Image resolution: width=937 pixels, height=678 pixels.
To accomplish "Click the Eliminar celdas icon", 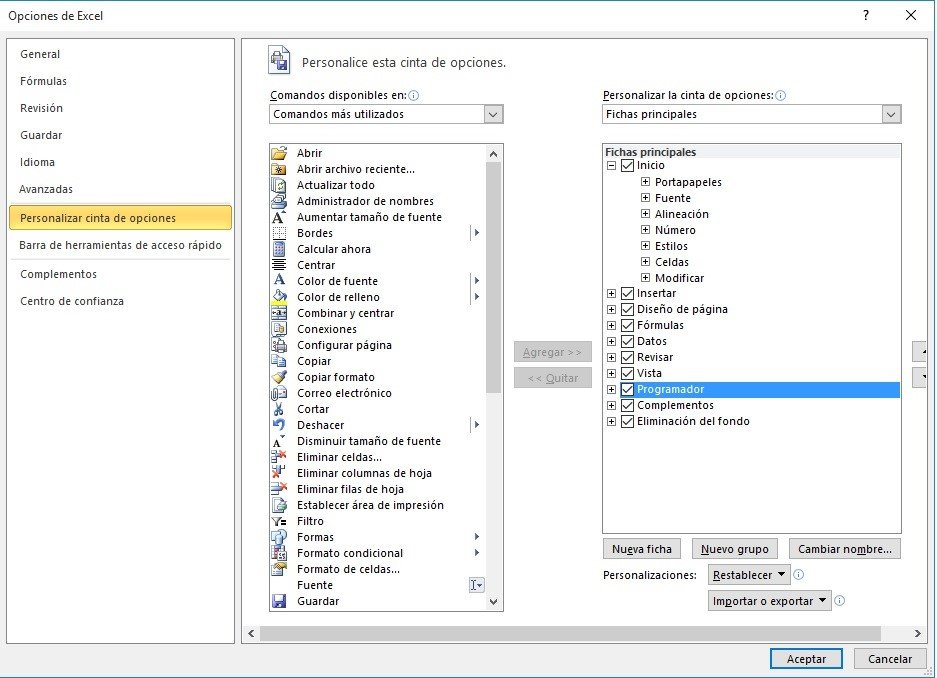I will (x=279, y=457).
